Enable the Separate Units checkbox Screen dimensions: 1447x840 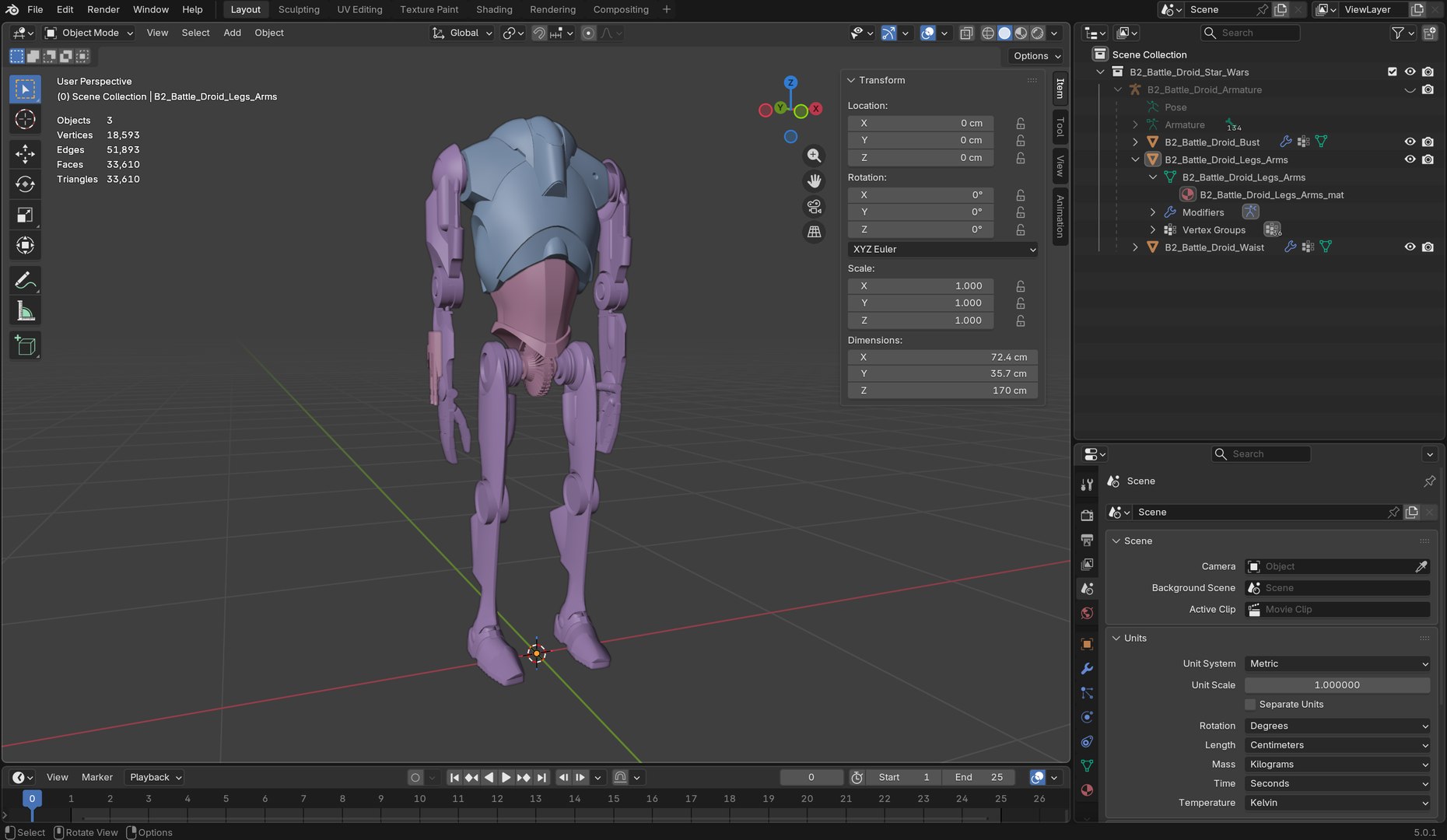pos(1251,705)
